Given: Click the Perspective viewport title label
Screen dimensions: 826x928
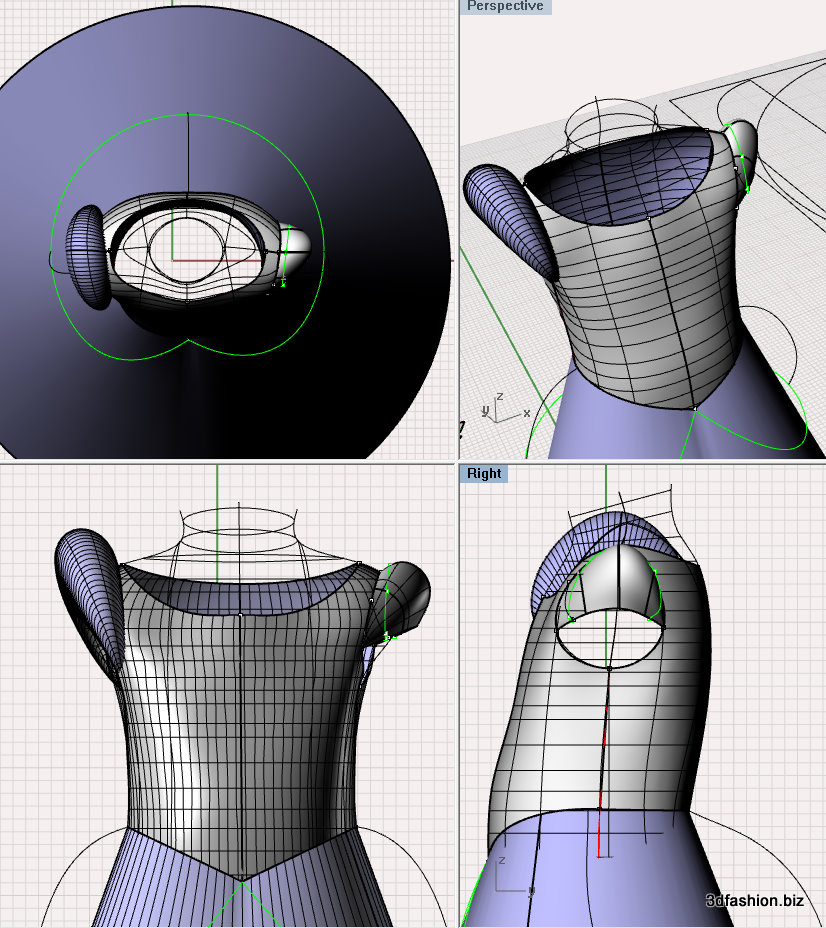Looking at the screenshot, I should coord(505,7).
